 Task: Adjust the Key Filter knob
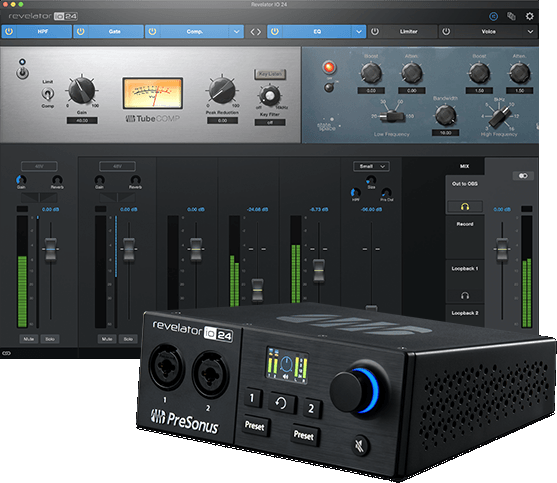click(x=269, y=96)
